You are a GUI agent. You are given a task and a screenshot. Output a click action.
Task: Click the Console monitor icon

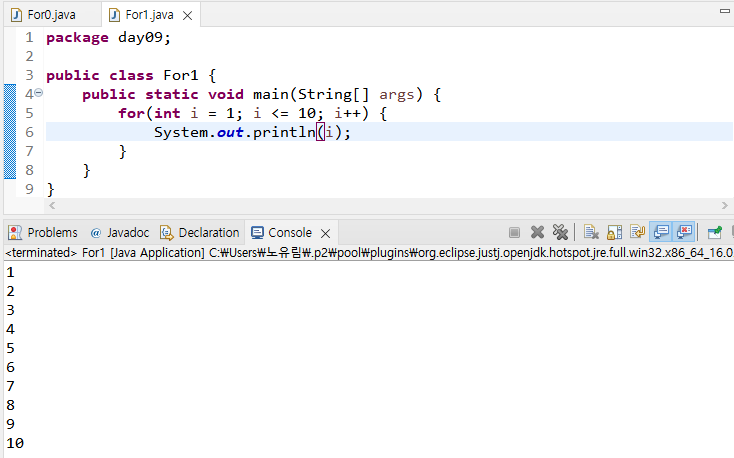point(257,232)
